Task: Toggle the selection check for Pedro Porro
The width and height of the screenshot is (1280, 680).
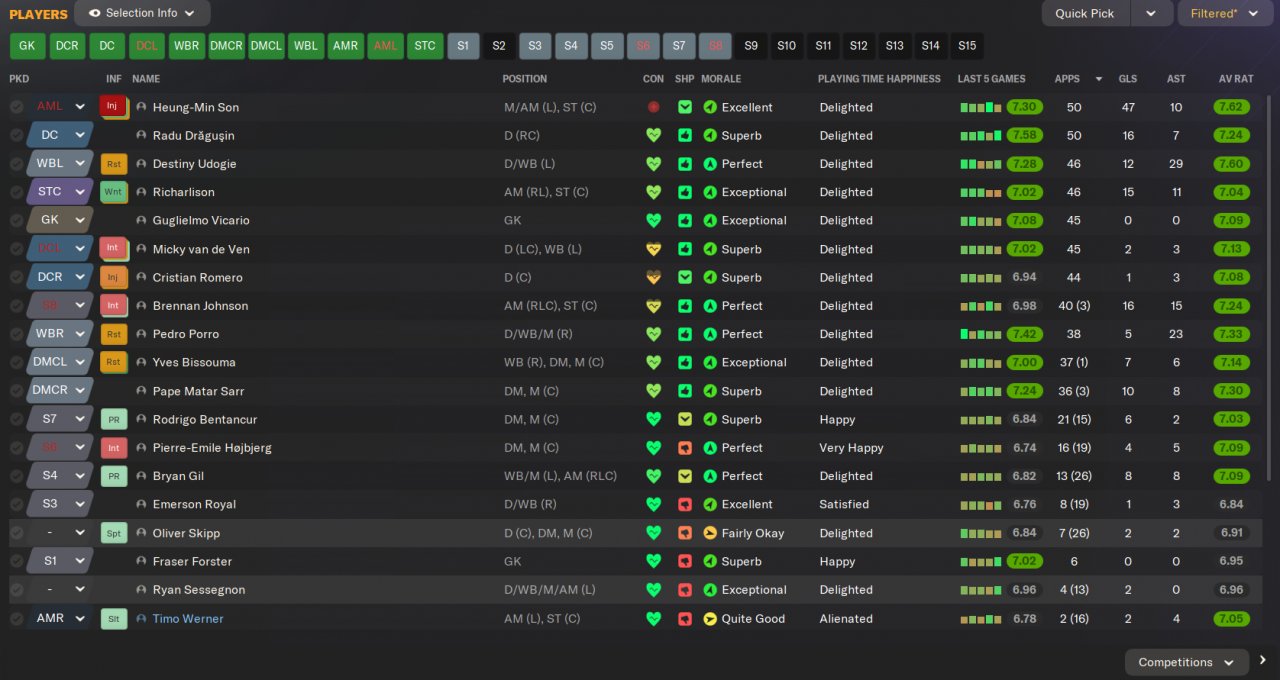Action: click(x=17, y=334)
